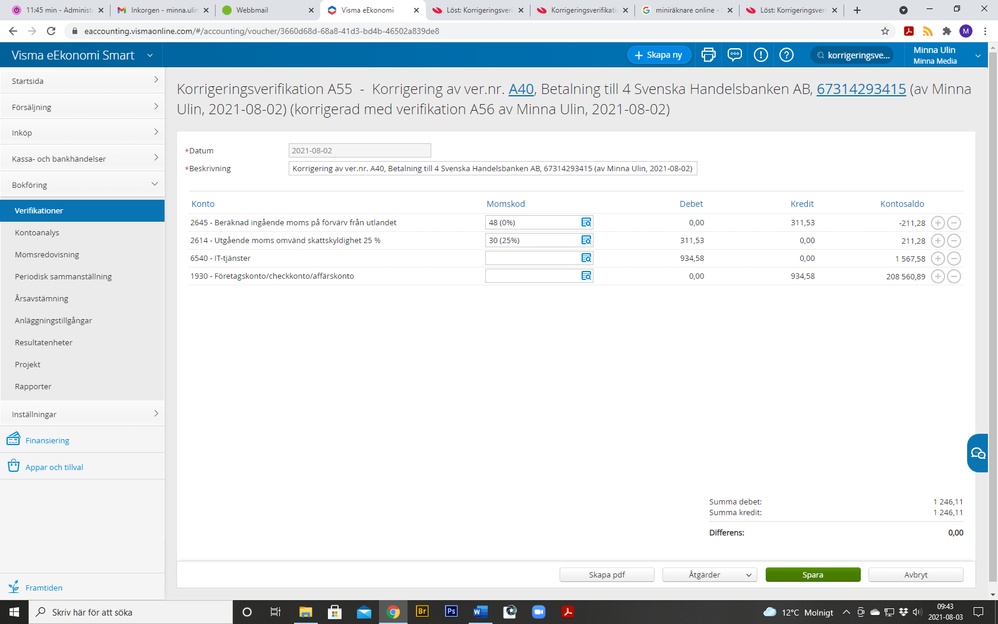This screenshot has width=998, height=624.
Task: Reload the browser page
Action: (51, 31)
